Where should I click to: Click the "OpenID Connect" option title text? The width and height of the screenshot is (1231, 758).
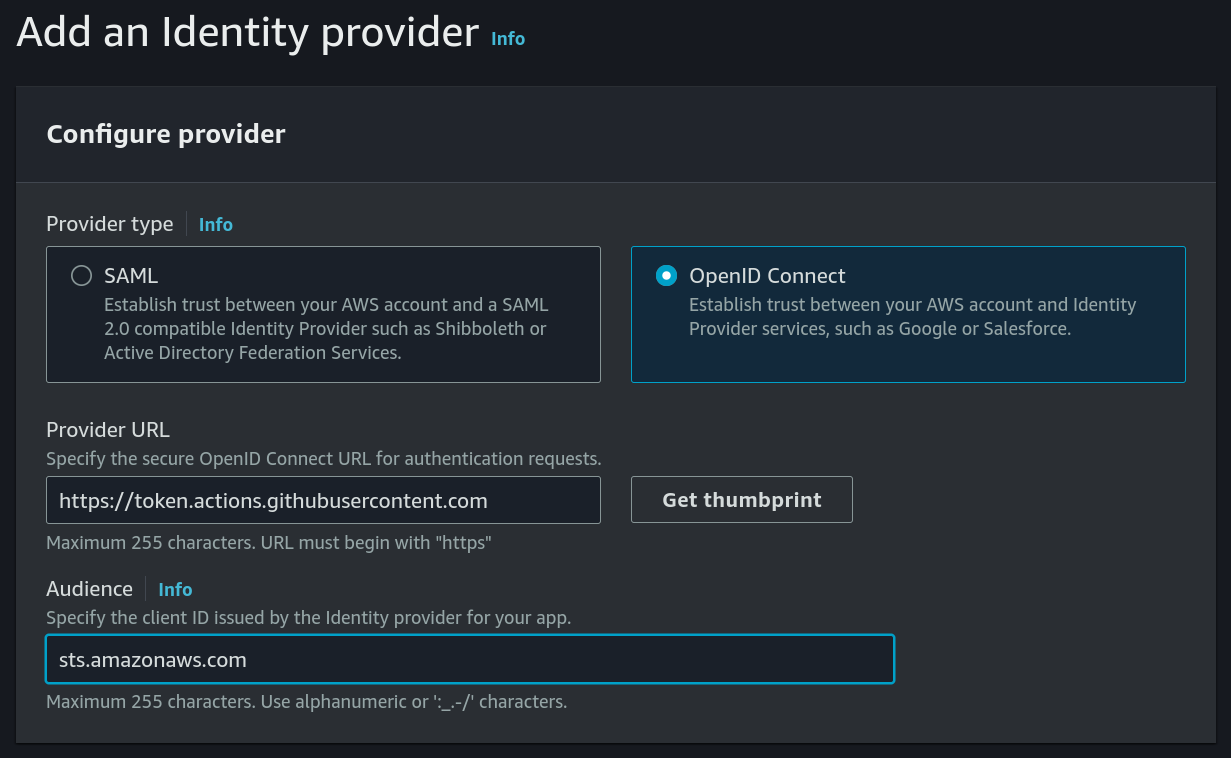(767, 276)
